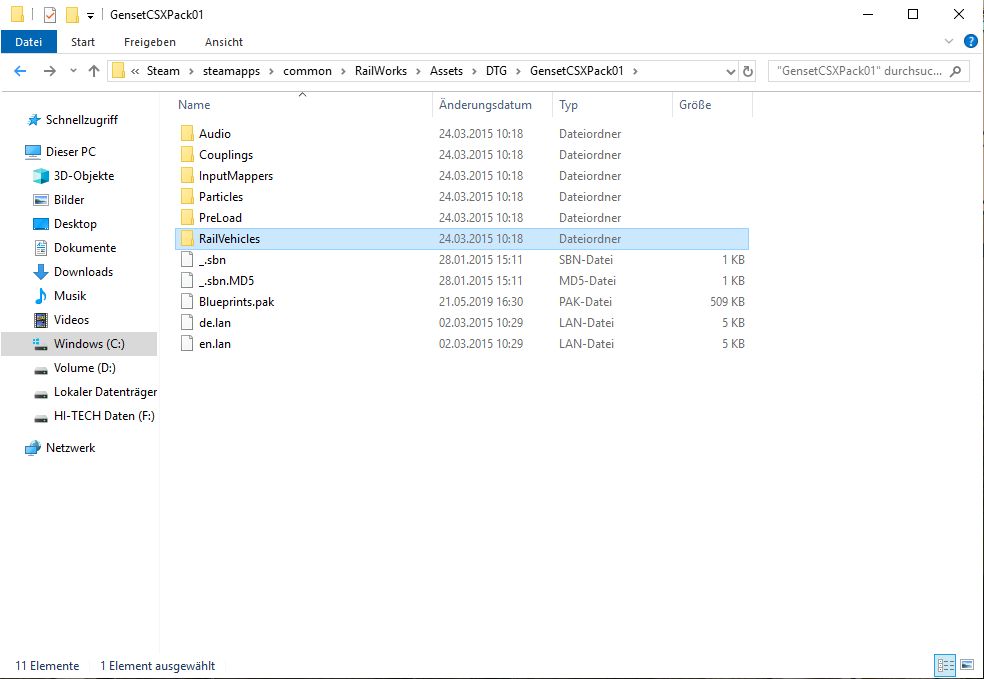The height and width of the screenshot is (679, 984).
Task: Open Dieser PC in the navigation pane
Action: tap(70, 152)
